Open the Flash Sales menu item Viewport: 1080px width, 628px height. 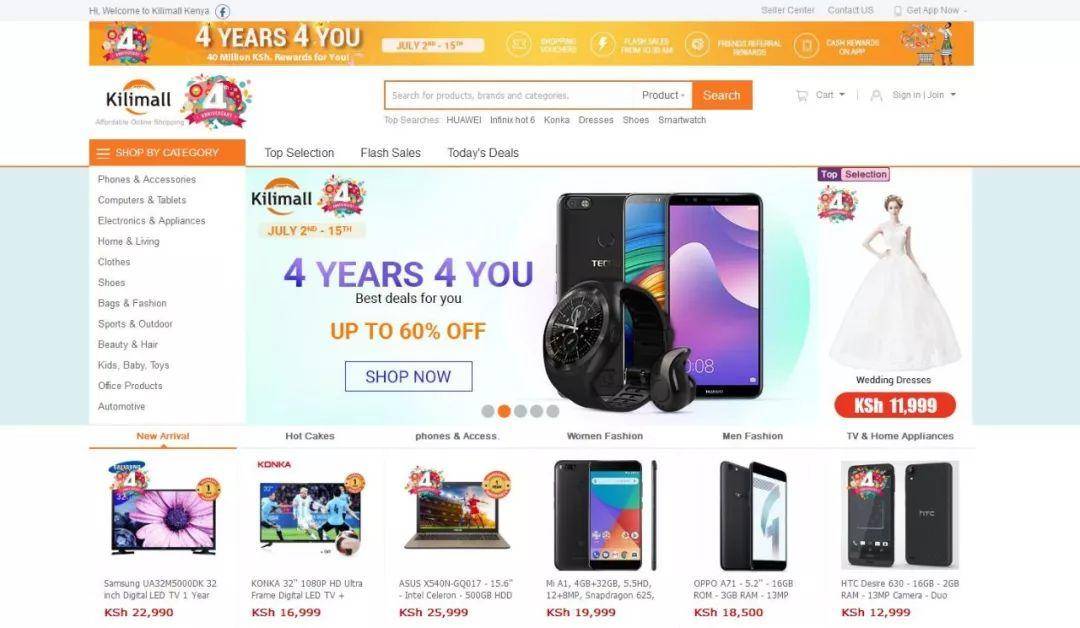pos(391,153)
